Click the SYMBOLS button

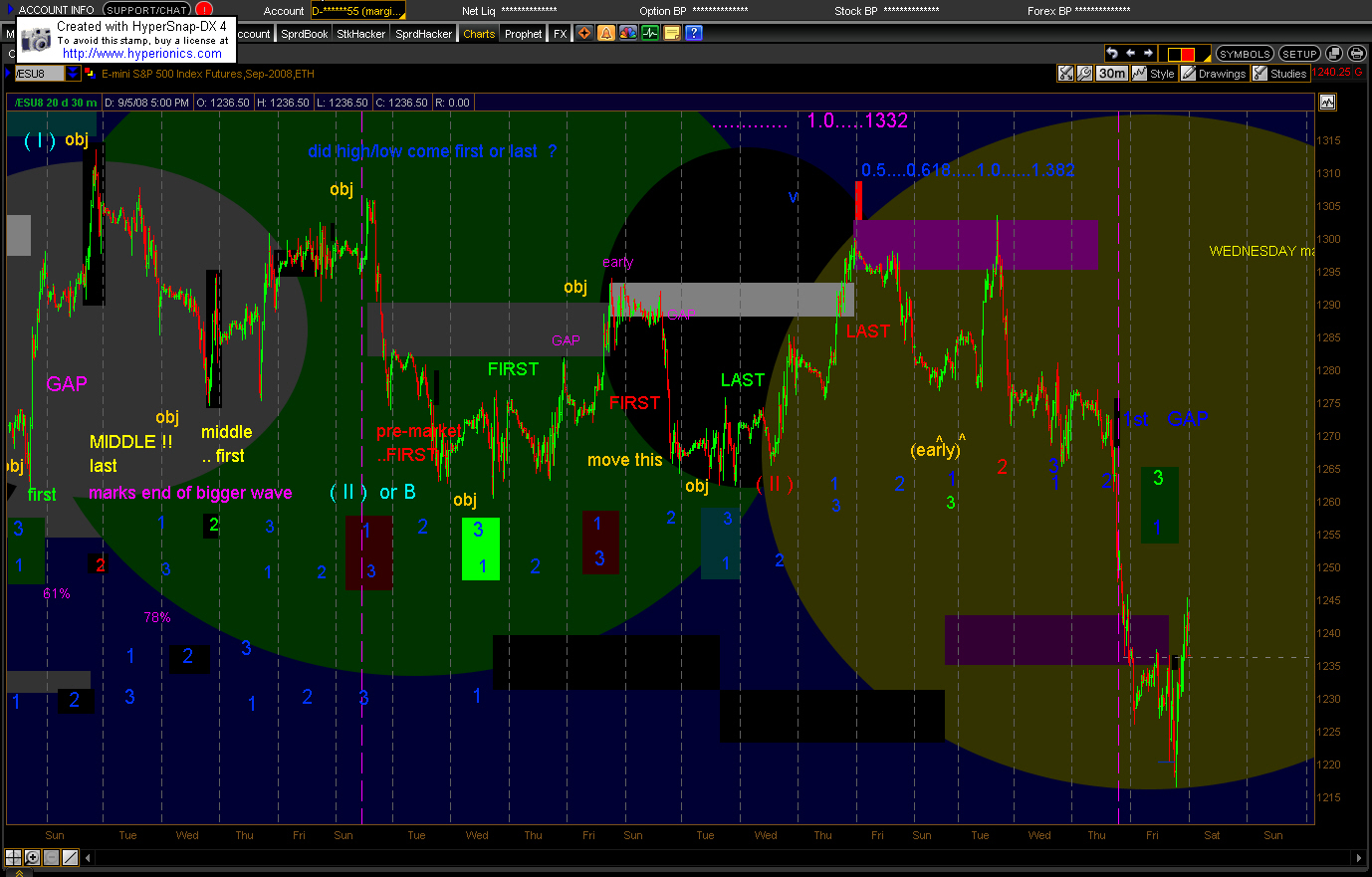pyautogui.click(x=1245, y=54)
